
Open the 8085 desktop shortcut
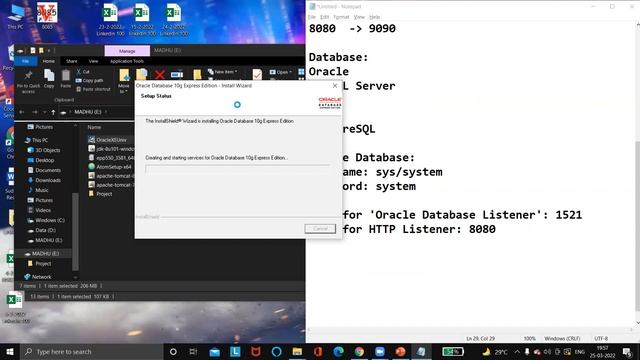pos(47,16)
